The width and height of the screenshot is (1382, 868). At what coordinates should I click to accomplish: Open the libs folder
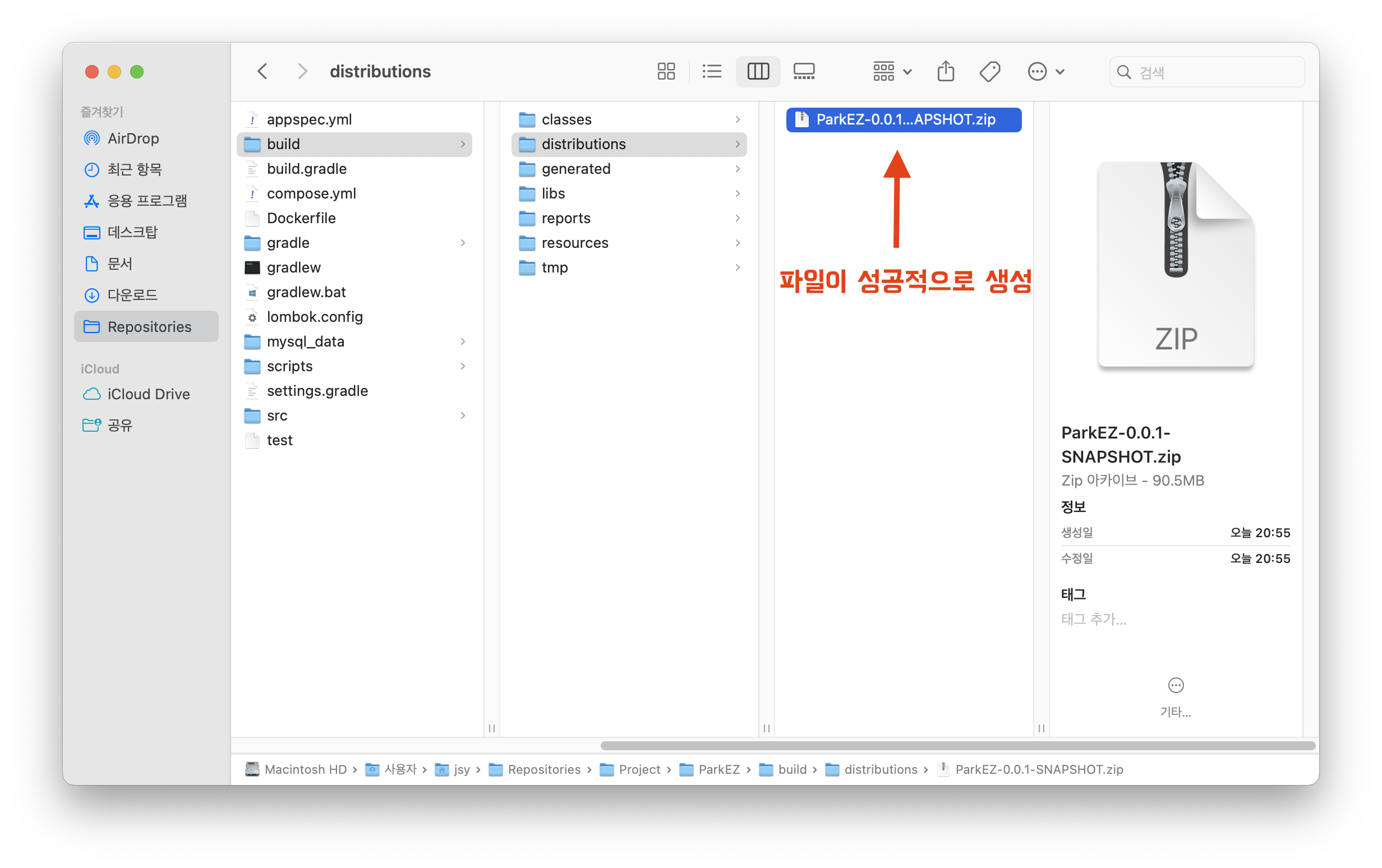tap(553, 193)
